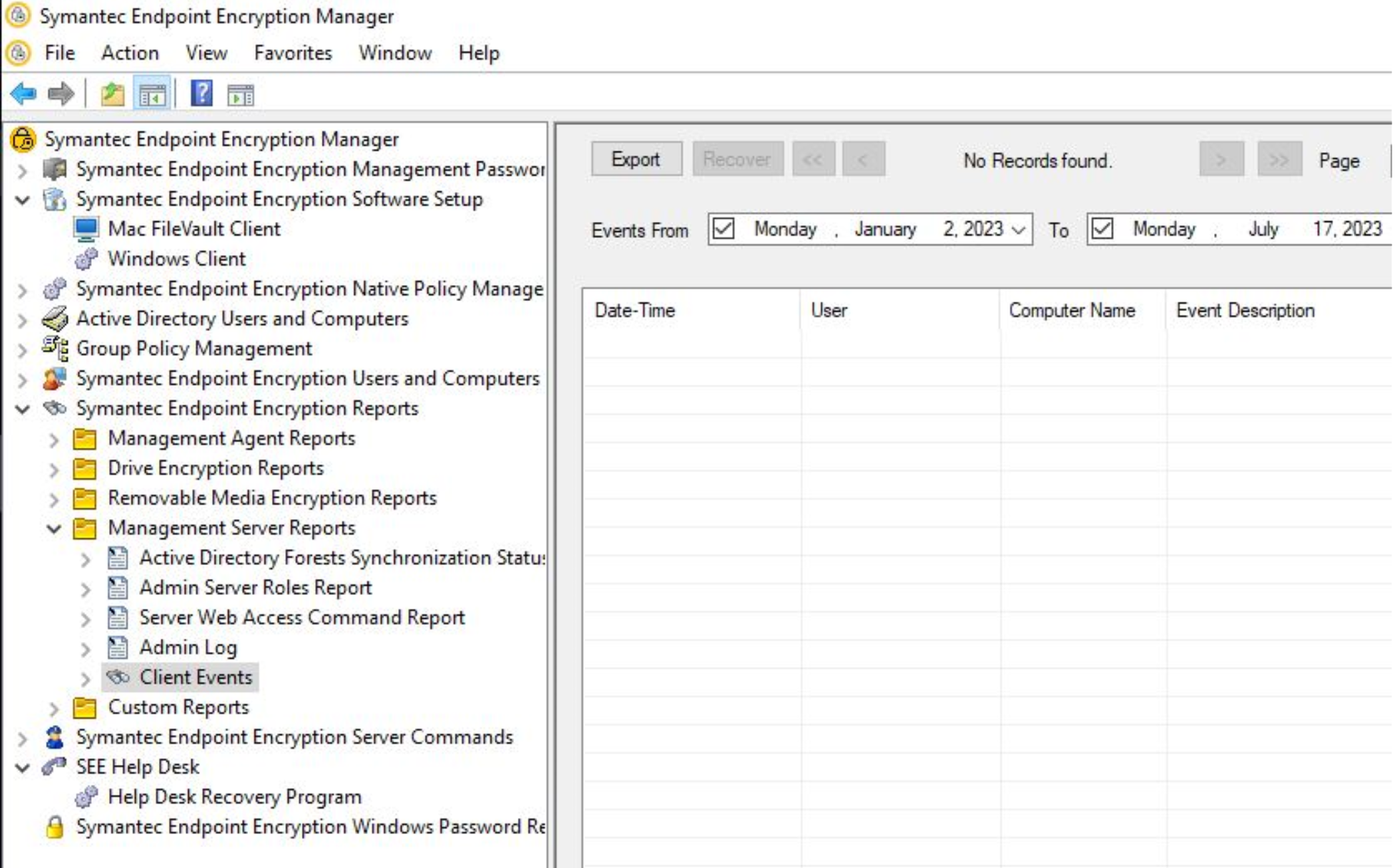Select Admin Server Roles Report
This screenshot has width=1395, height=868.
pos(256,588)
